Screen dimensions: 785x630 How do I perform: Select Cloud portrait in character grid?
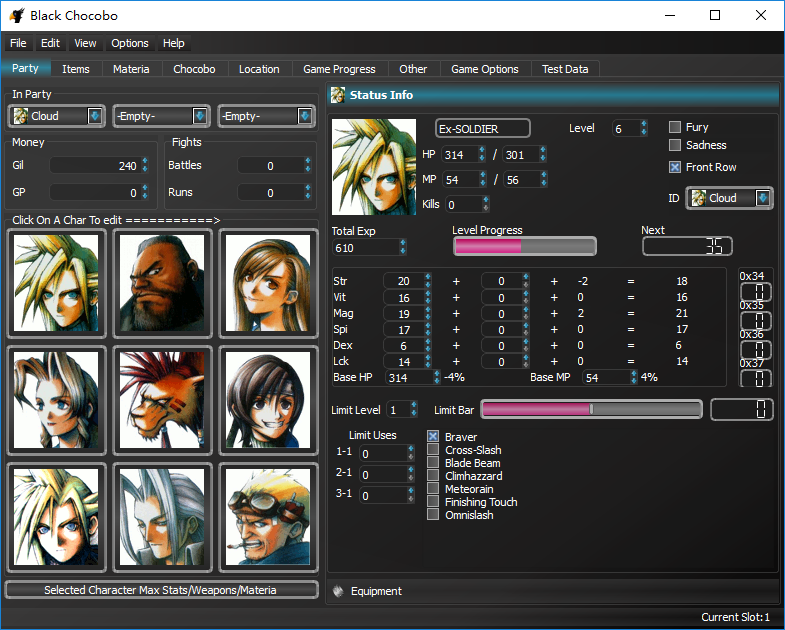(x=56, y=283)
